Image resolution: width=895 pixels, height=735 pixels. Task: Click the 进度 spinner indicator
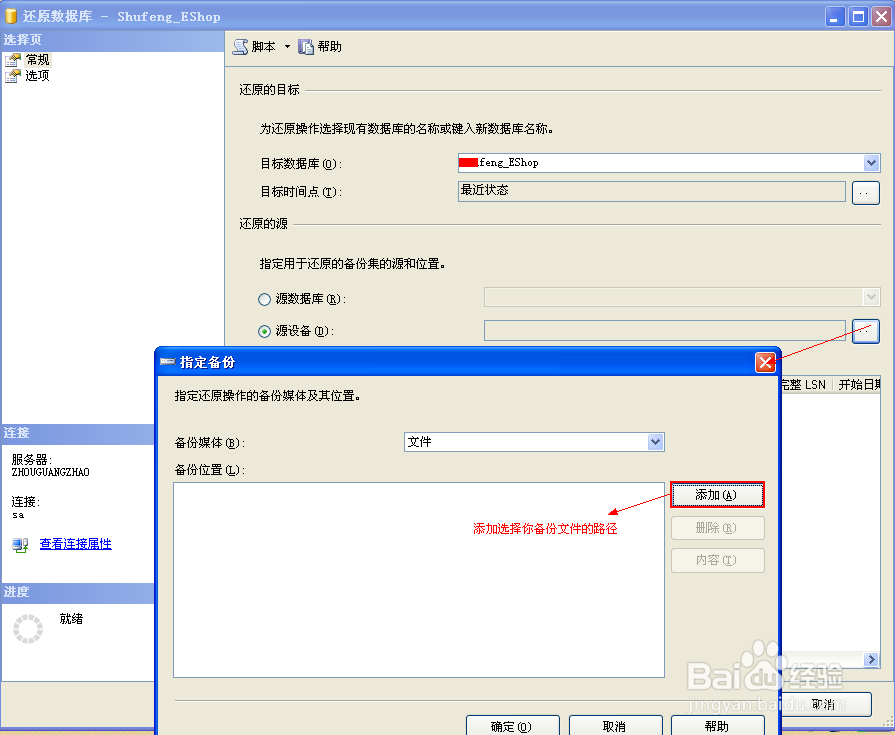point(27,628)
